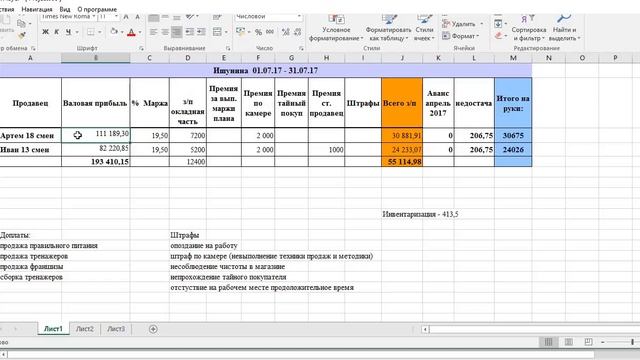
Task: Align text to middle of cell
Action: tap(165, 17)
